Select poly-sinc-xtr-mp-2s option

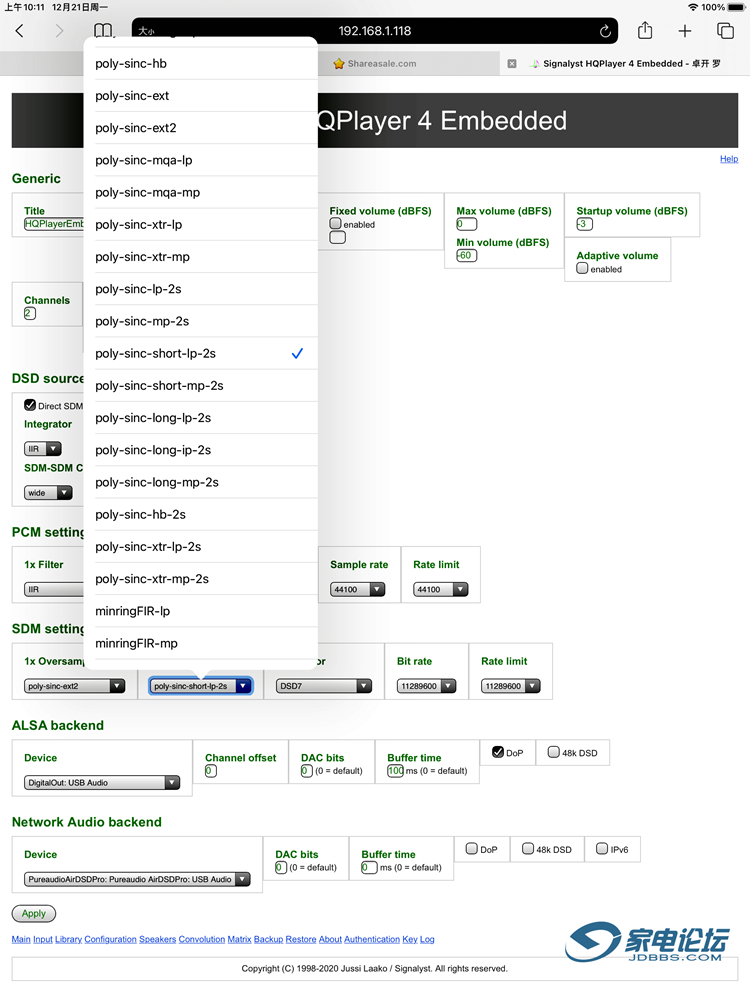click(200, 579)
